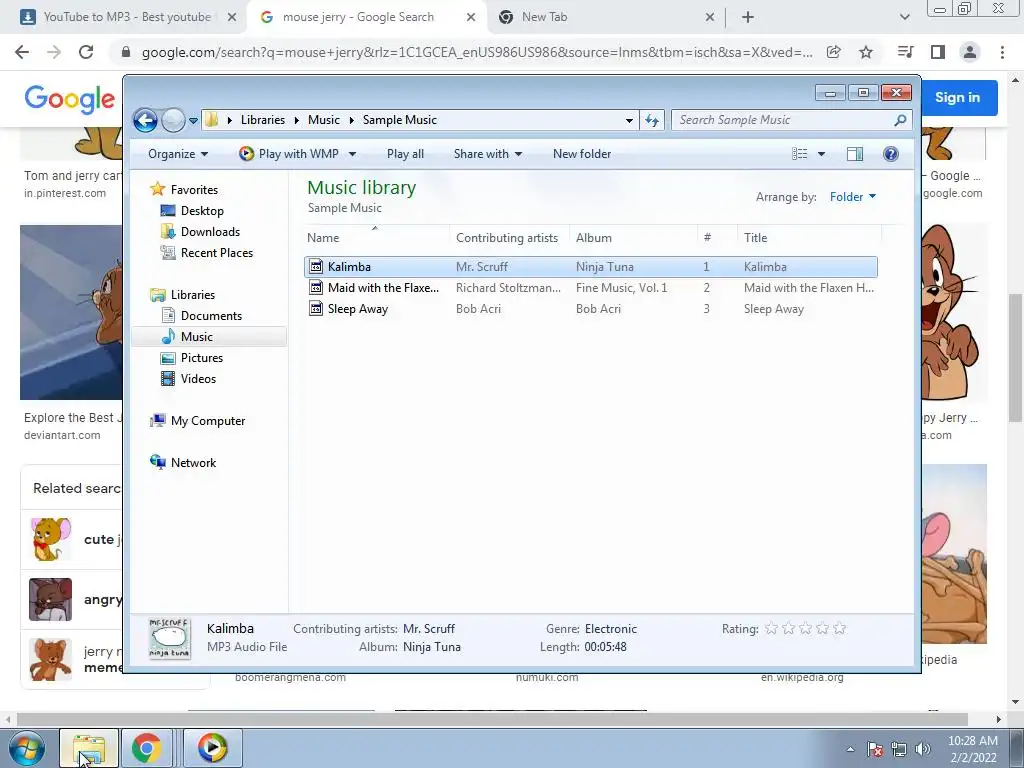
Task: Open the Videos library
Action: coord(198,379)
